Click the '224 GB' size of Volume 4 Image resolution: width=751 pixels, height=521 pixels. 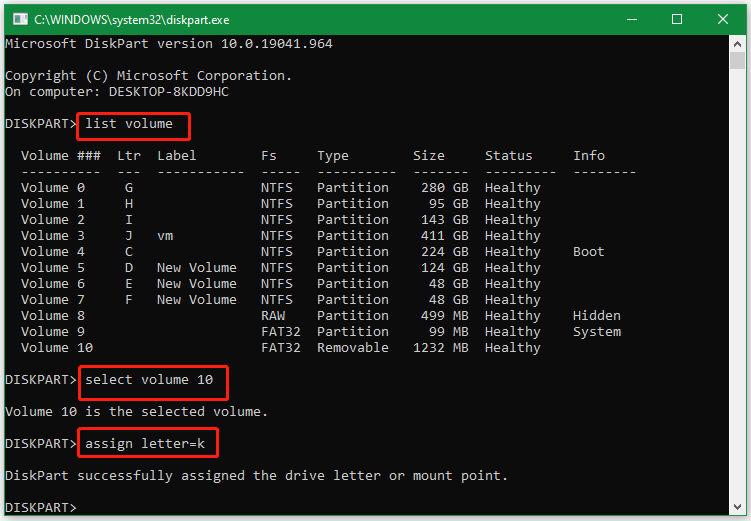pyautogui.click(x=444, y=252)
